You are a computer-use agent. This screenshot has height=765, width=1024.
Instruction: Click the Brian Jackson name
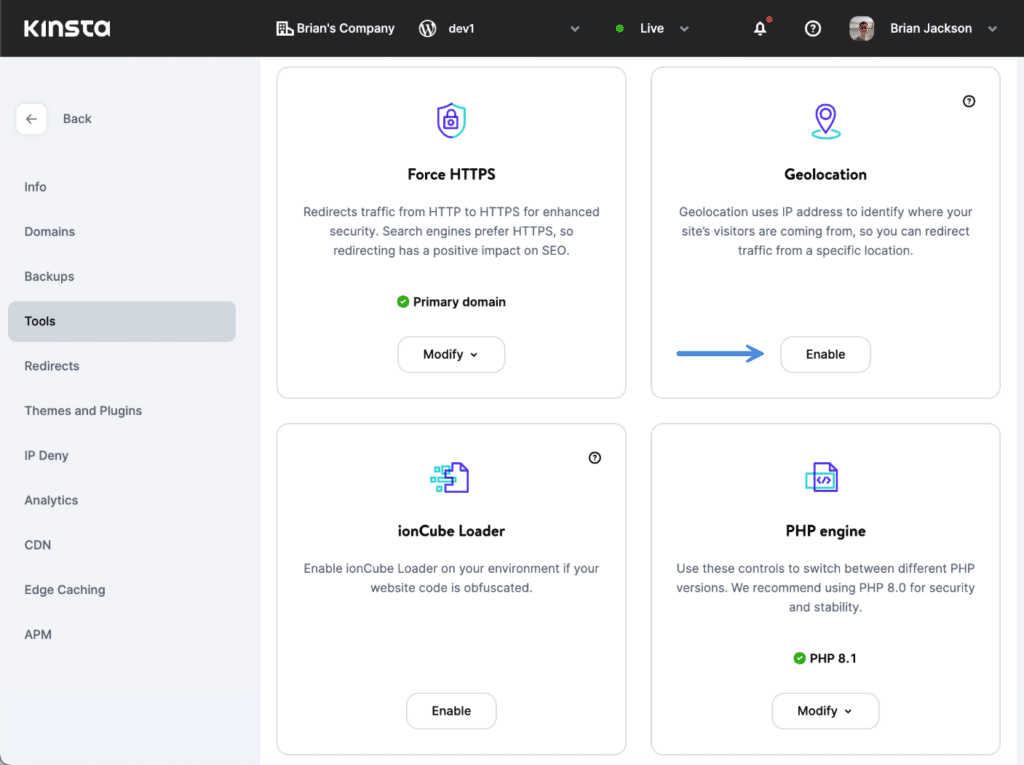(931, 28)
